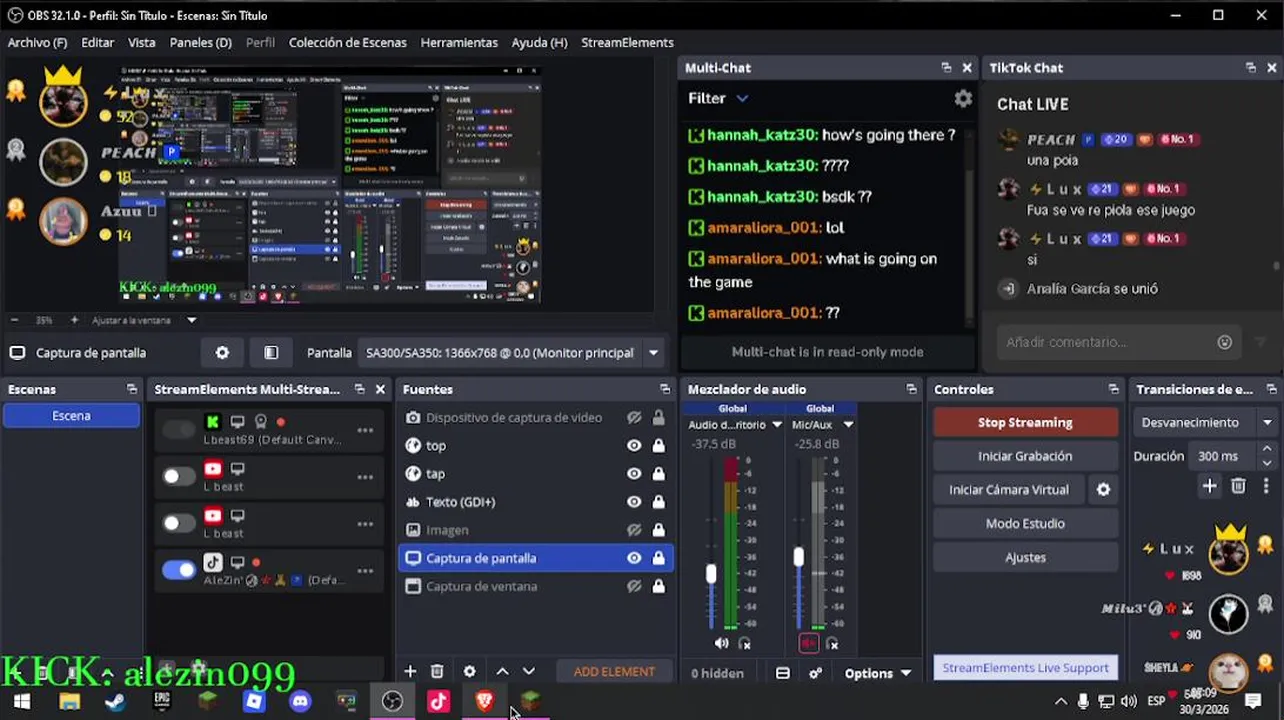Switch audio mixer layout icon
Viewport: 1284px width, 720px height.
783,674
